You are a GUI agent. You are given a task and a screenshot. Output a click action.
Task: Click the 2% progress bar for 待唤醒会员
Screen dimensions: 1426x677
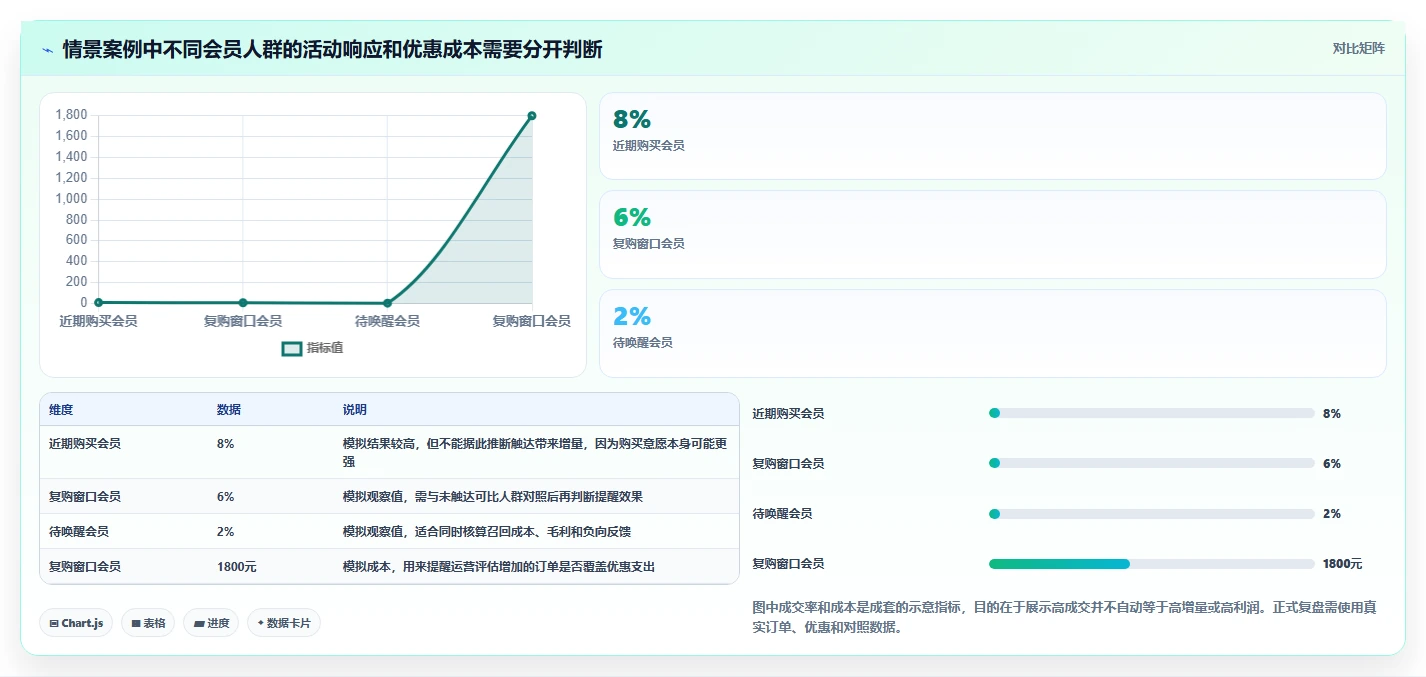1151,513
